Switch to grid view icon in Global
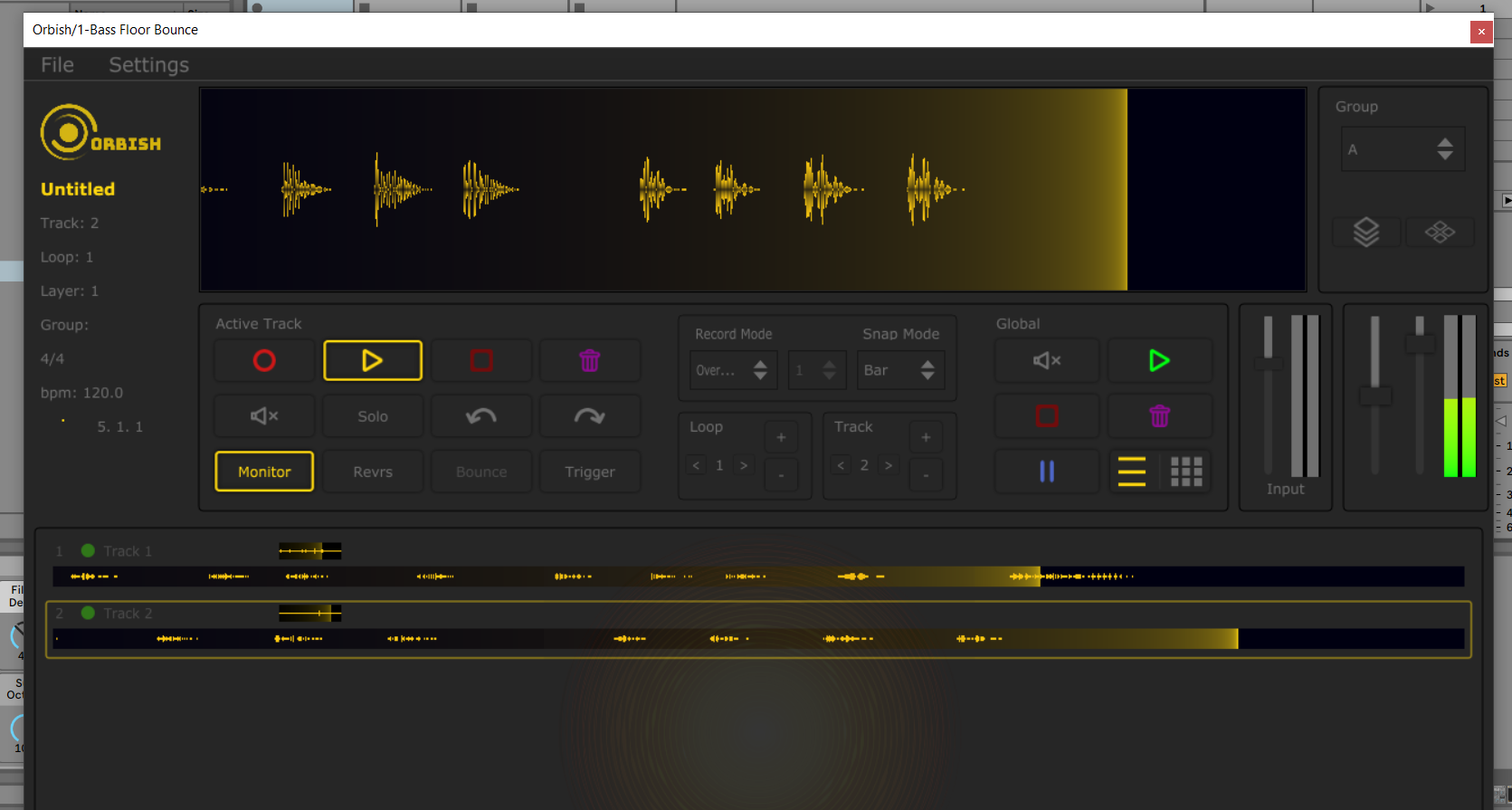 click(x=1186, y=472)
